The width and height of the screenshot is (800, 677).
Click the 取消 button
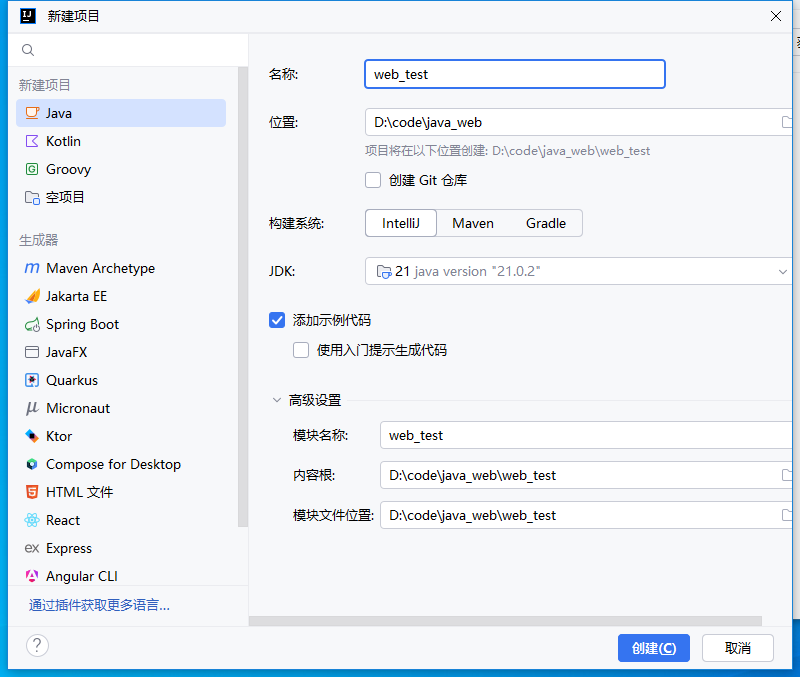pos(738,648)
